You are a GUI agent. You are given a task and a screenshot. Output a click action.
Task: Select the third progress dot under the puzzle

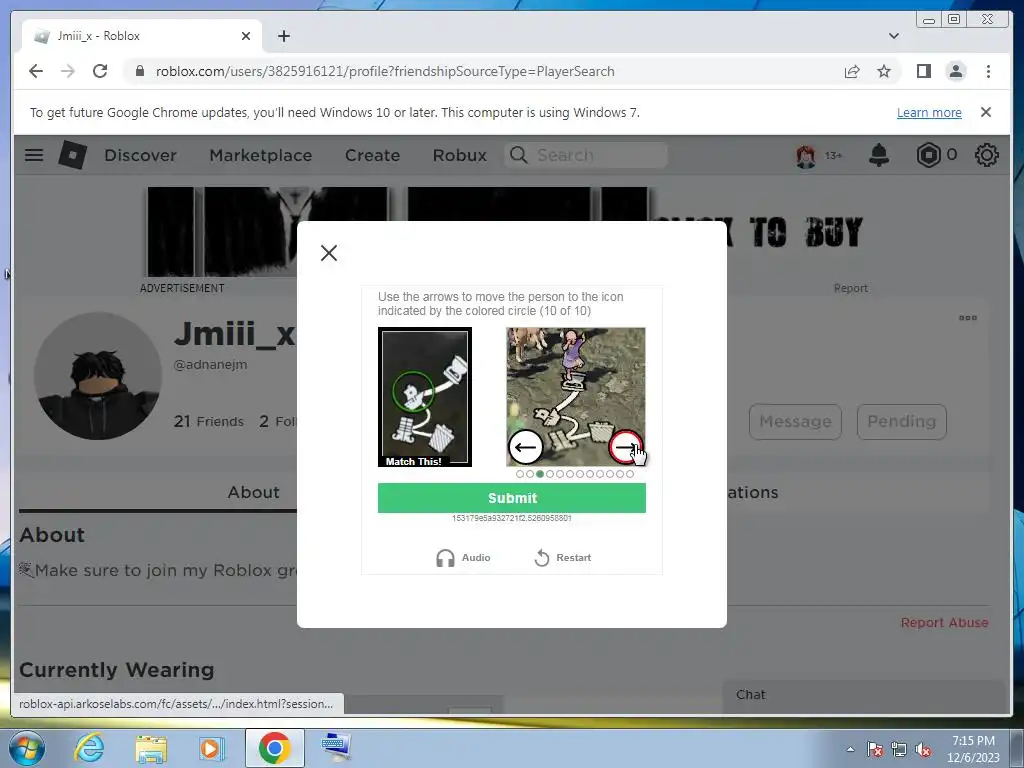[x=540, y=474]
